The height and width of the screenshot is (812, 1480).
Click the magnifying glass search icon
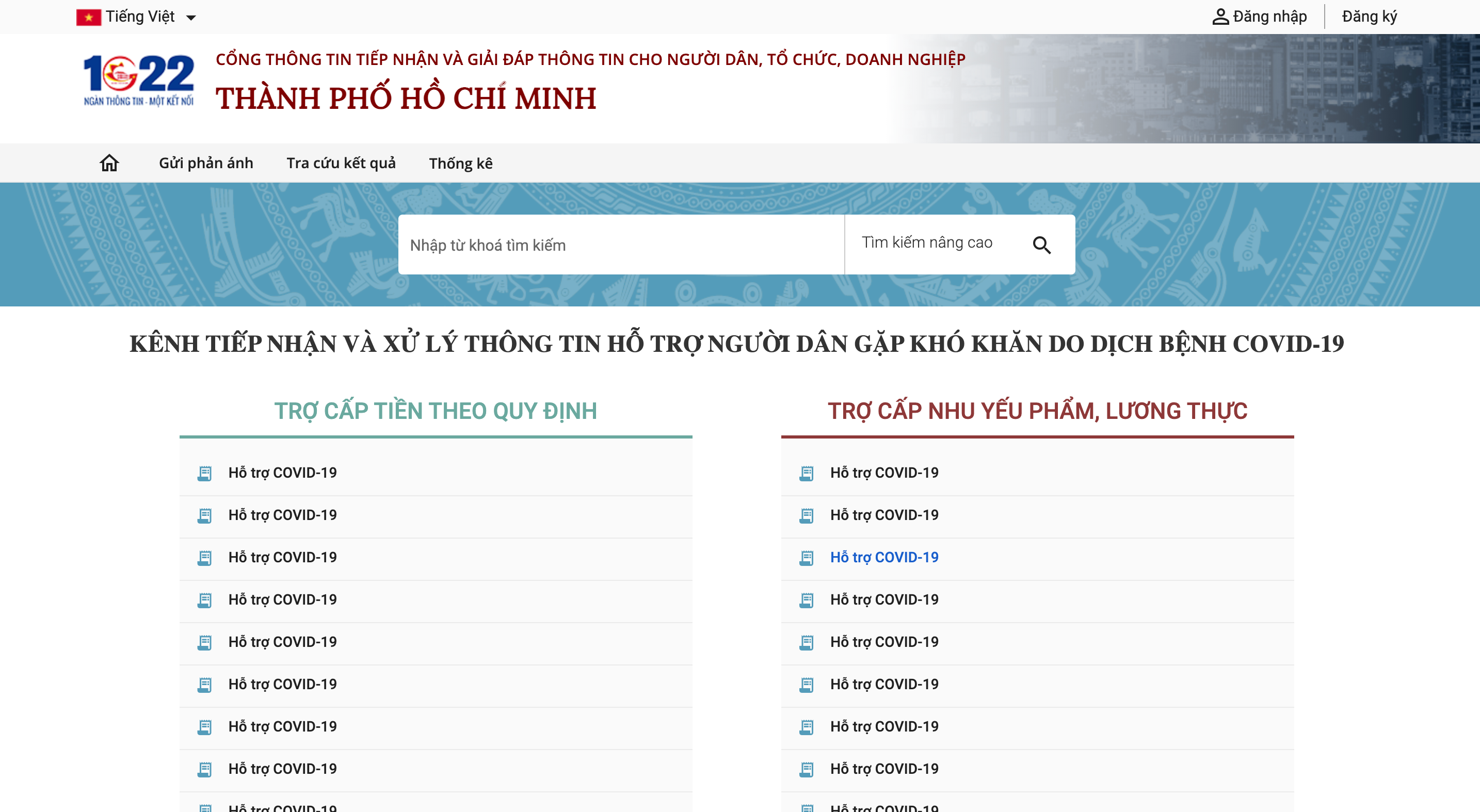[x=1042, y=244]
